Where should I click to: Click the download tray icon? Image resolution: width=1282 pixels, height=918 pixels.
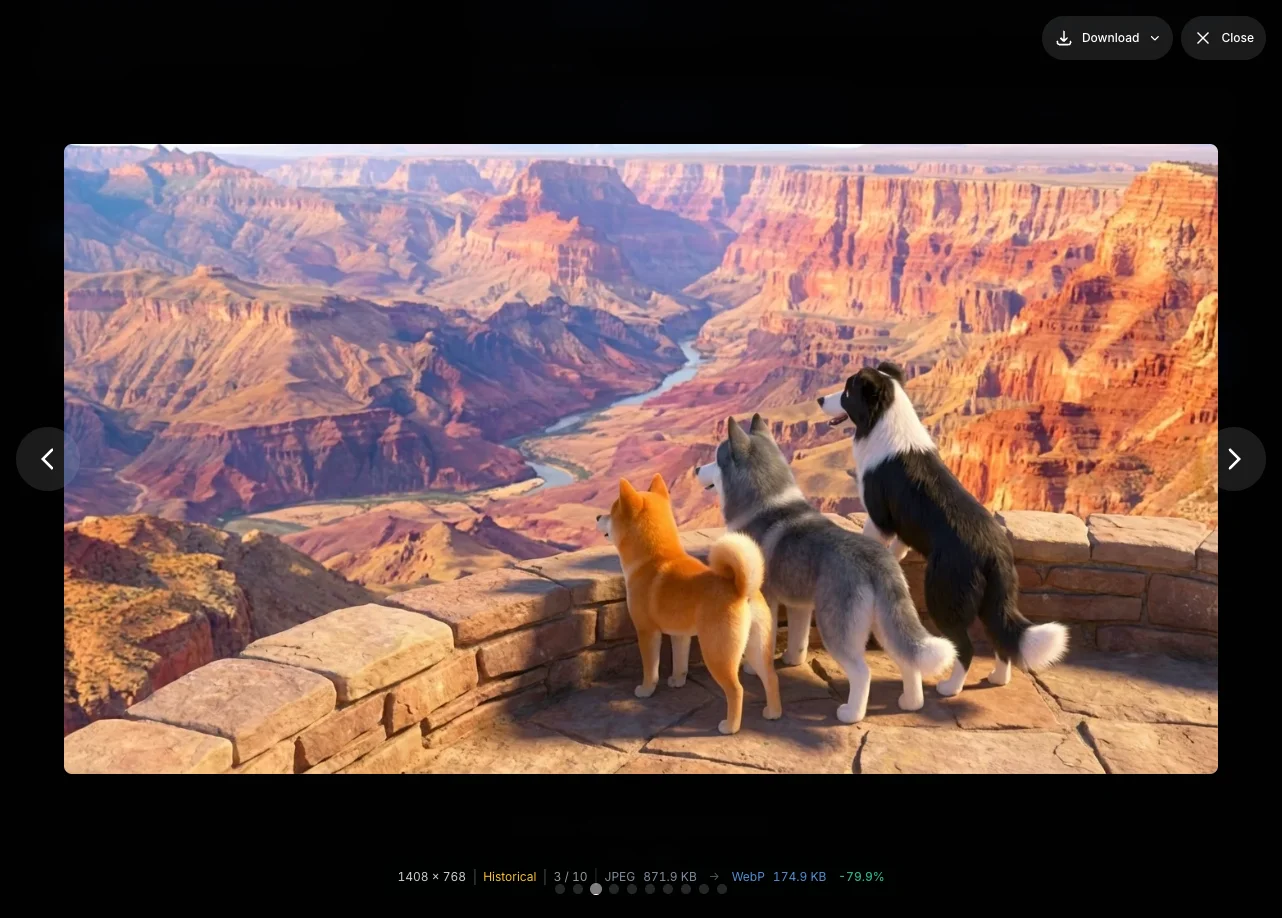coord(1064,38)
